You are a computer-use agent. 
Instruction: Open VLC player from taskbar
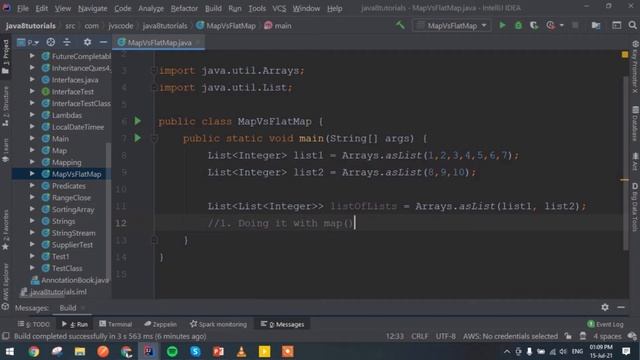point(241,351)
